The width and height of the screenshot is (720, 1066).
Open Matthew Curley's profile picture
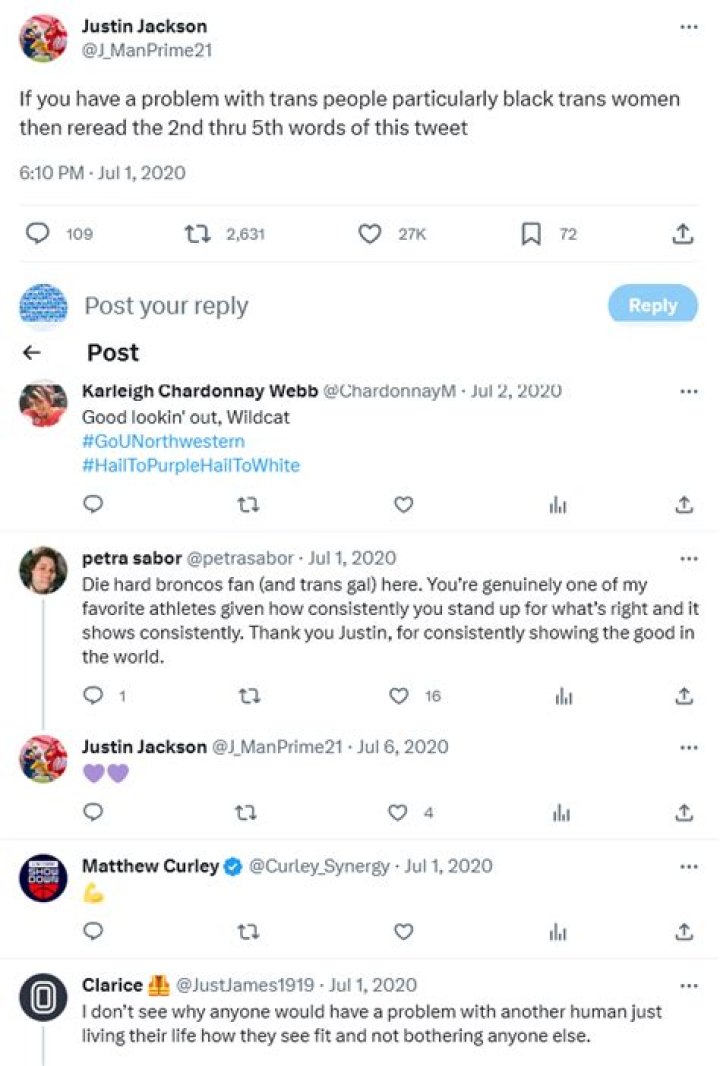[43, 879]
